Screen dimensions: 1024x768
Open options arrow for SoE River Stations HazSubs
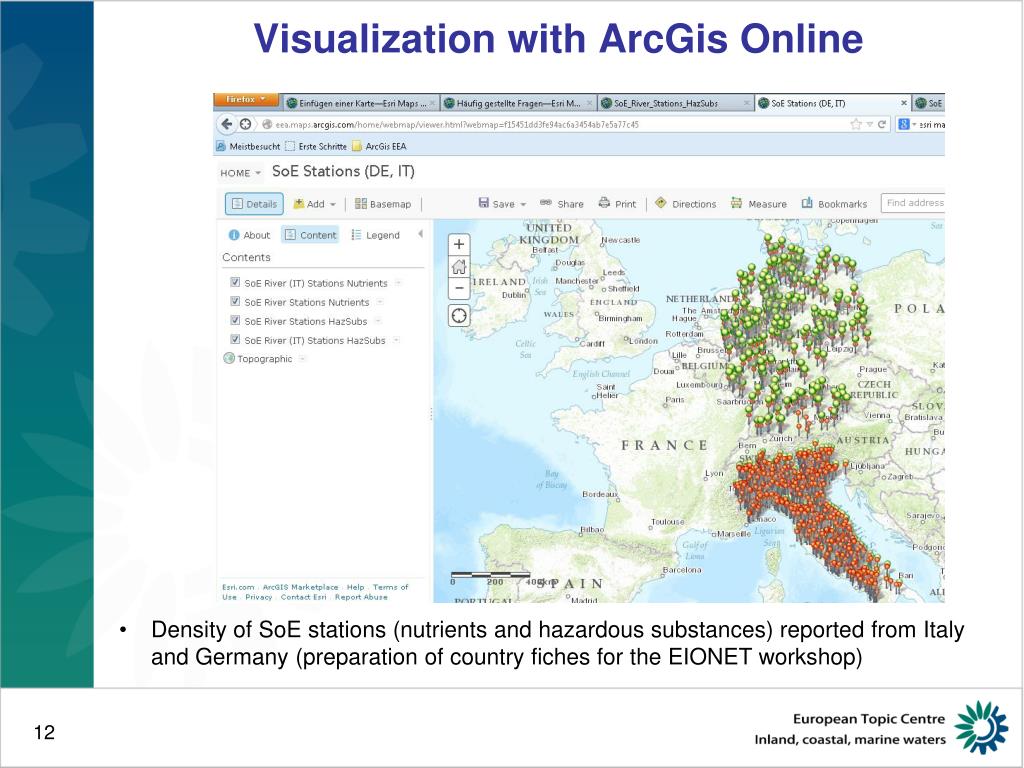point(377,321)
